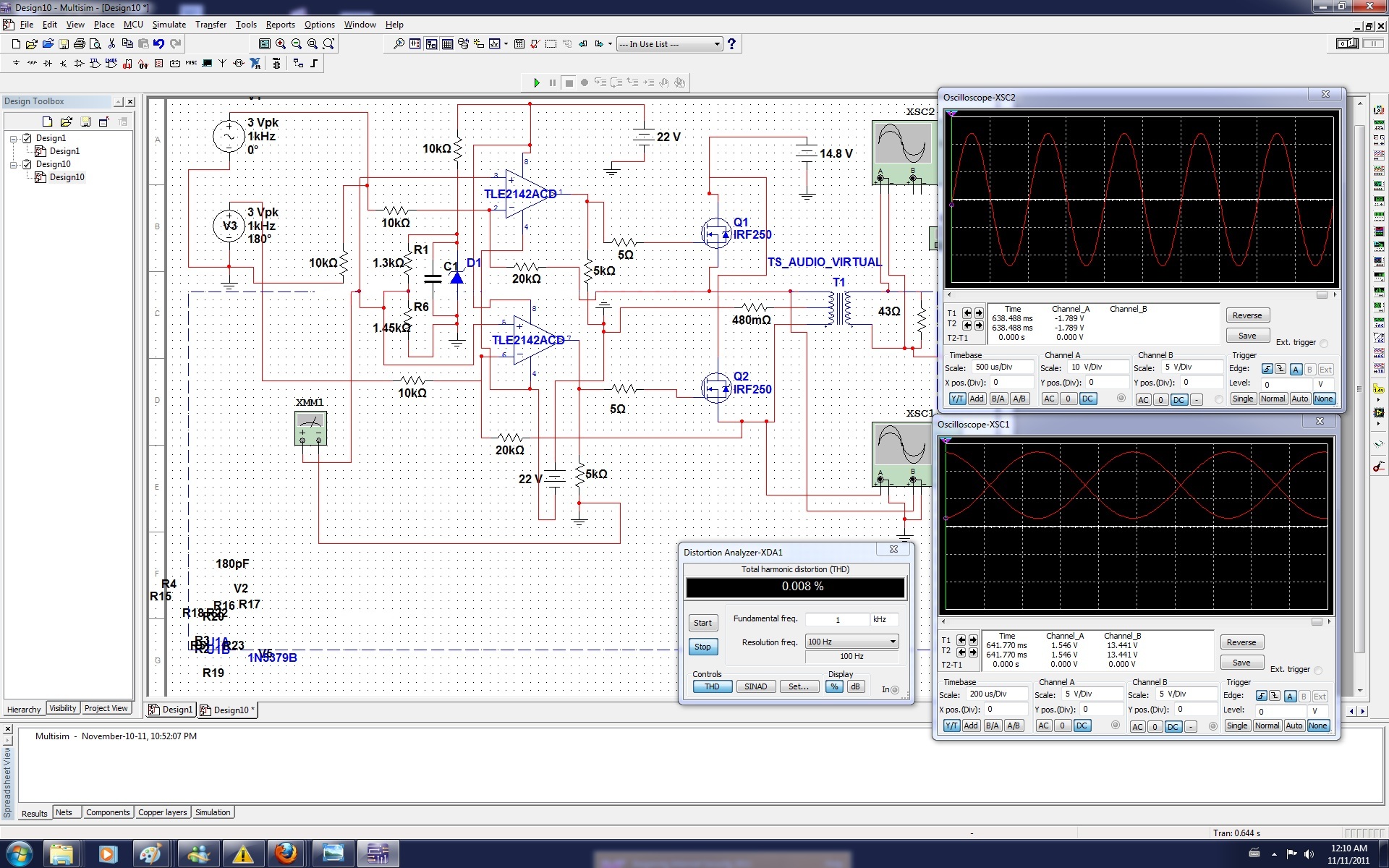Toggle Auto trigger in Oscilloscope-XSC1
This screenshot has width=1389, height=868.
pyautogui.click(x=1294, y=726)
